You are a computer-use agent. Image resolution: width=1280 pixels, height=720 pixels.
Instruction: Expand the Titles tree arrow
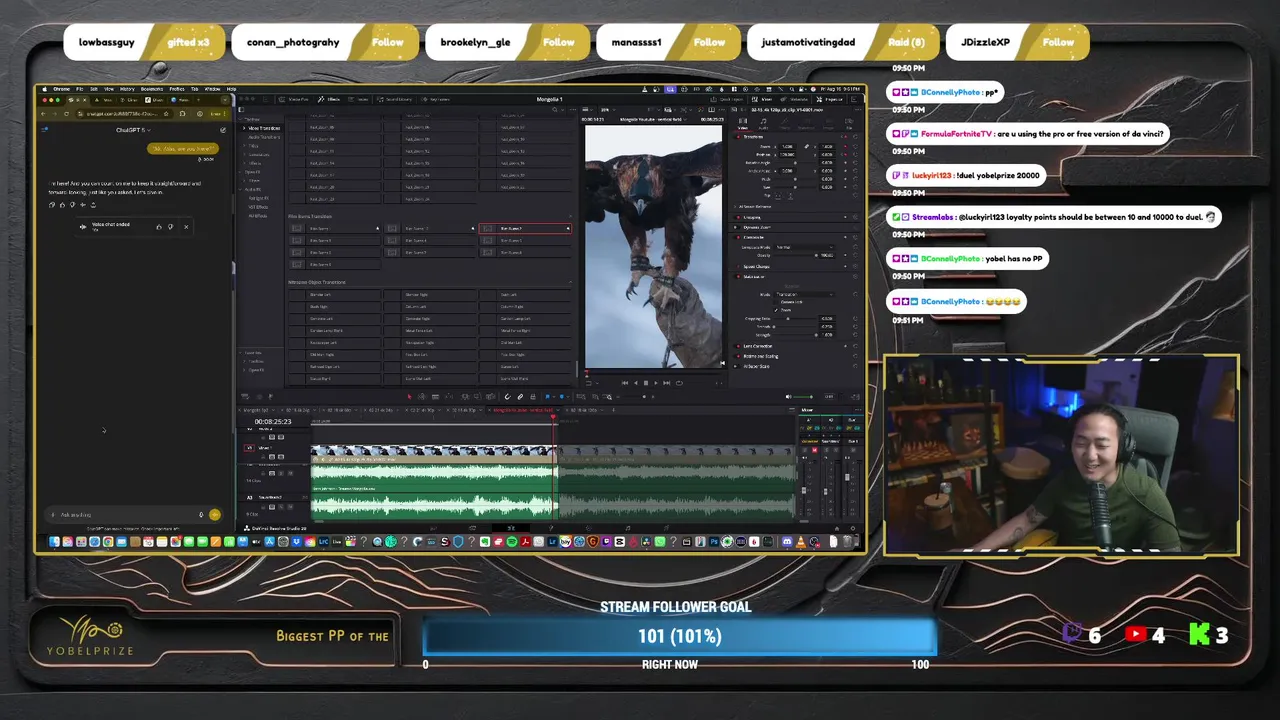[x=244, y=146]
